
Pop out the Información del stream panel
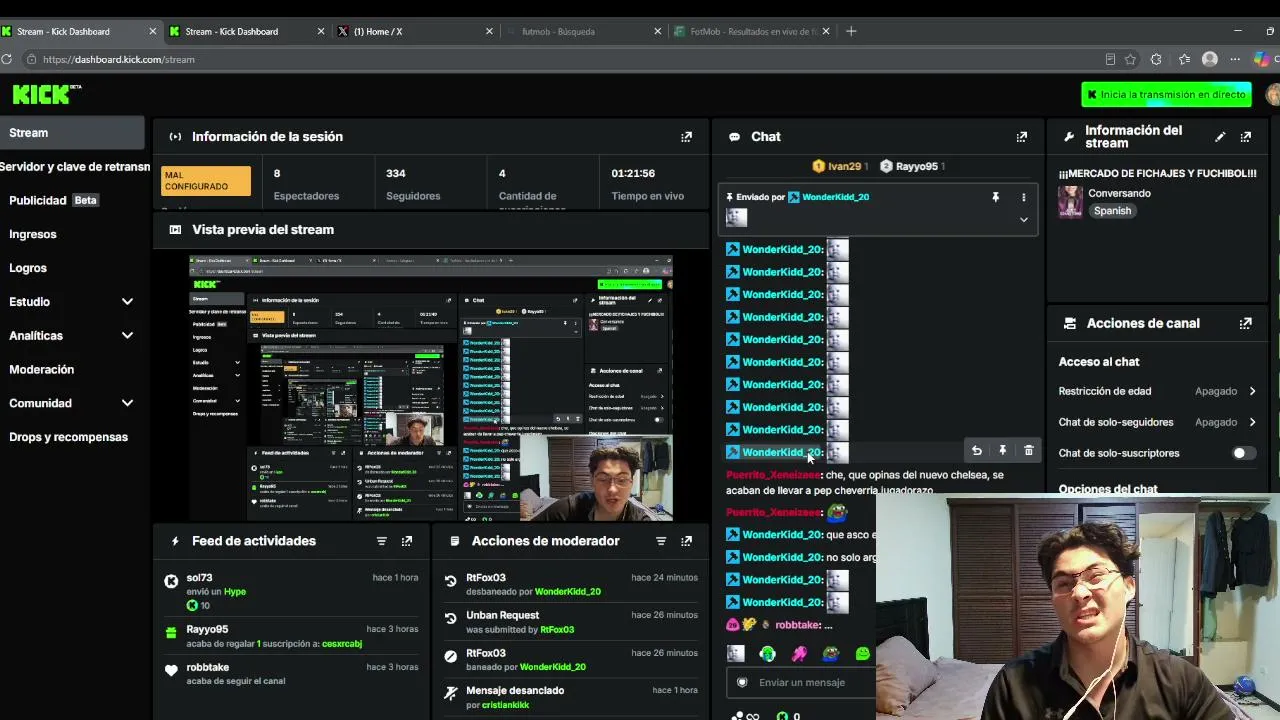point(1245,137)
